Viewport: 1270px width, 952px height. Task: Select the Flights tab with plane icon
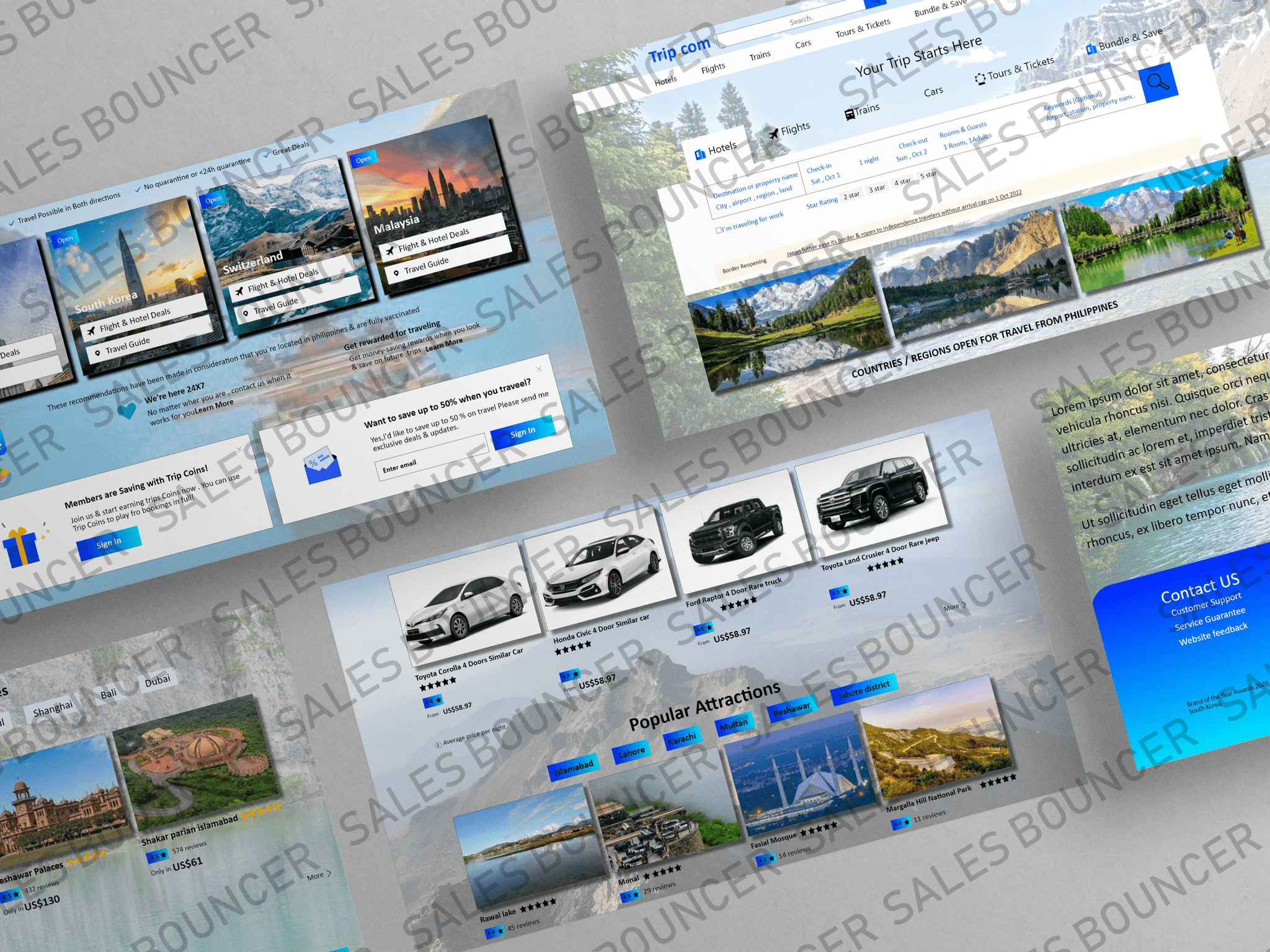pyautogui.click(x=789, y=130)
